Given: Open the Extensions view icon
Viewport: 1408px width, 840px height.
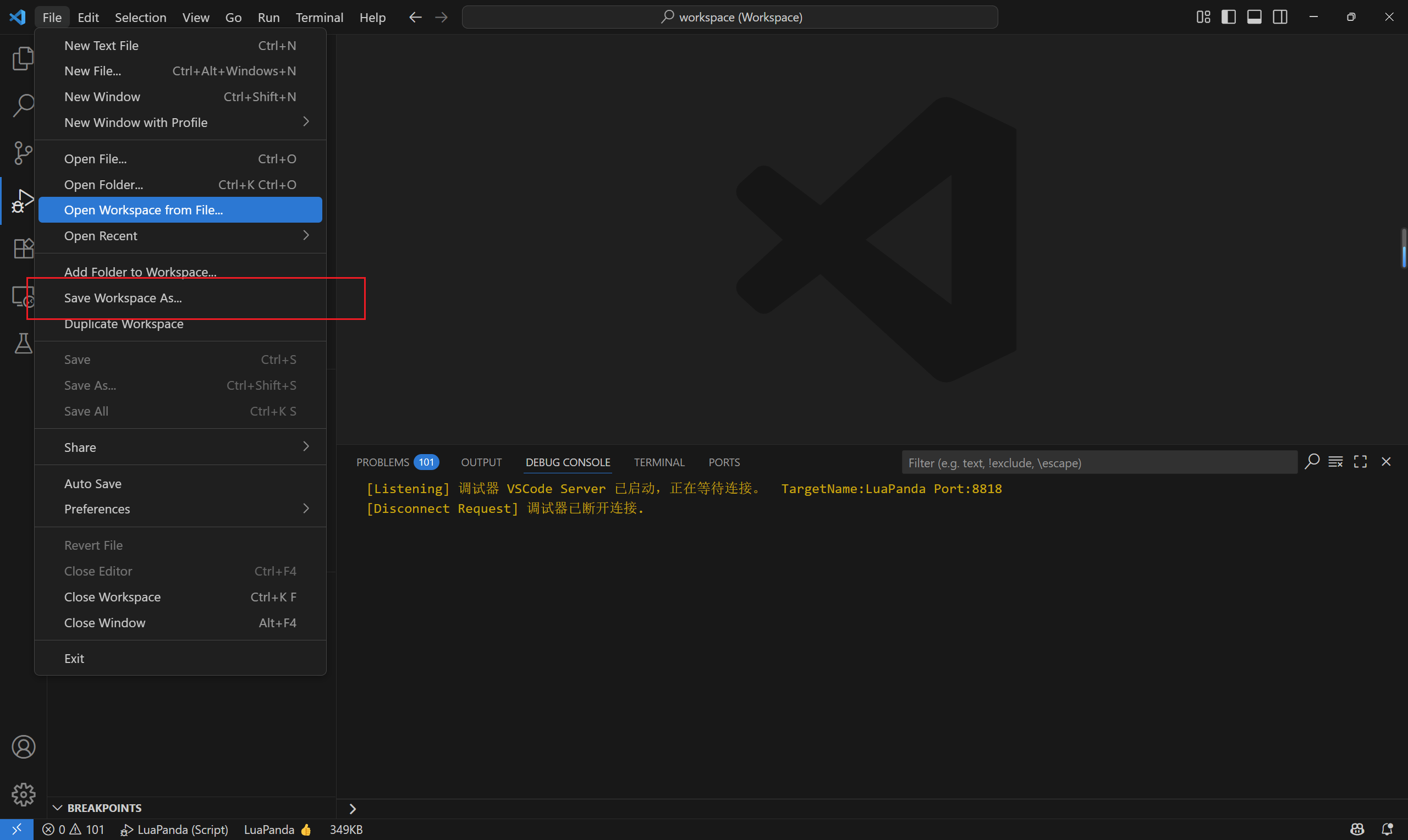Looking at the screenshot, I should click(23, 248).
